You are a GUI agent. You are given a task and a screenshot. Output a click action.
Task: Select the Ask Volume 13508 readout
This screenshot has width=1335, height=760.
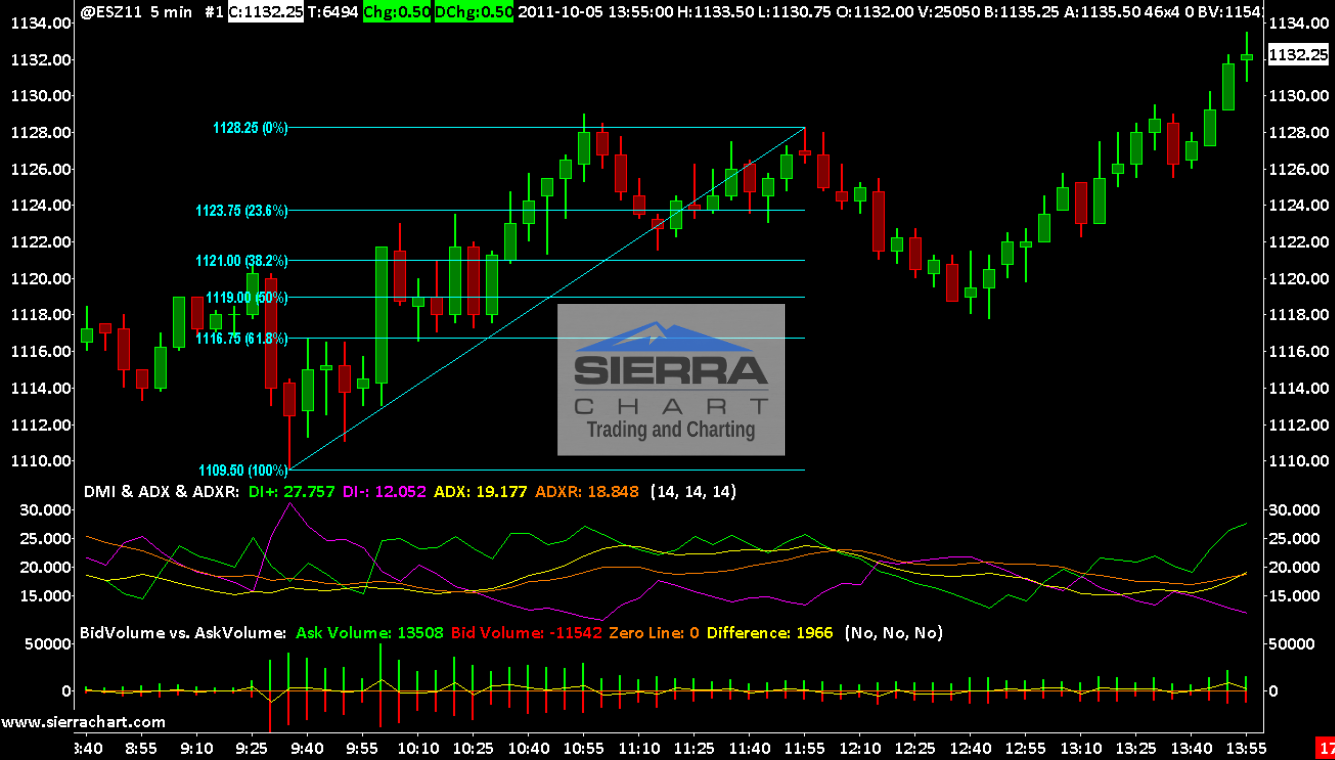point(368,633)
